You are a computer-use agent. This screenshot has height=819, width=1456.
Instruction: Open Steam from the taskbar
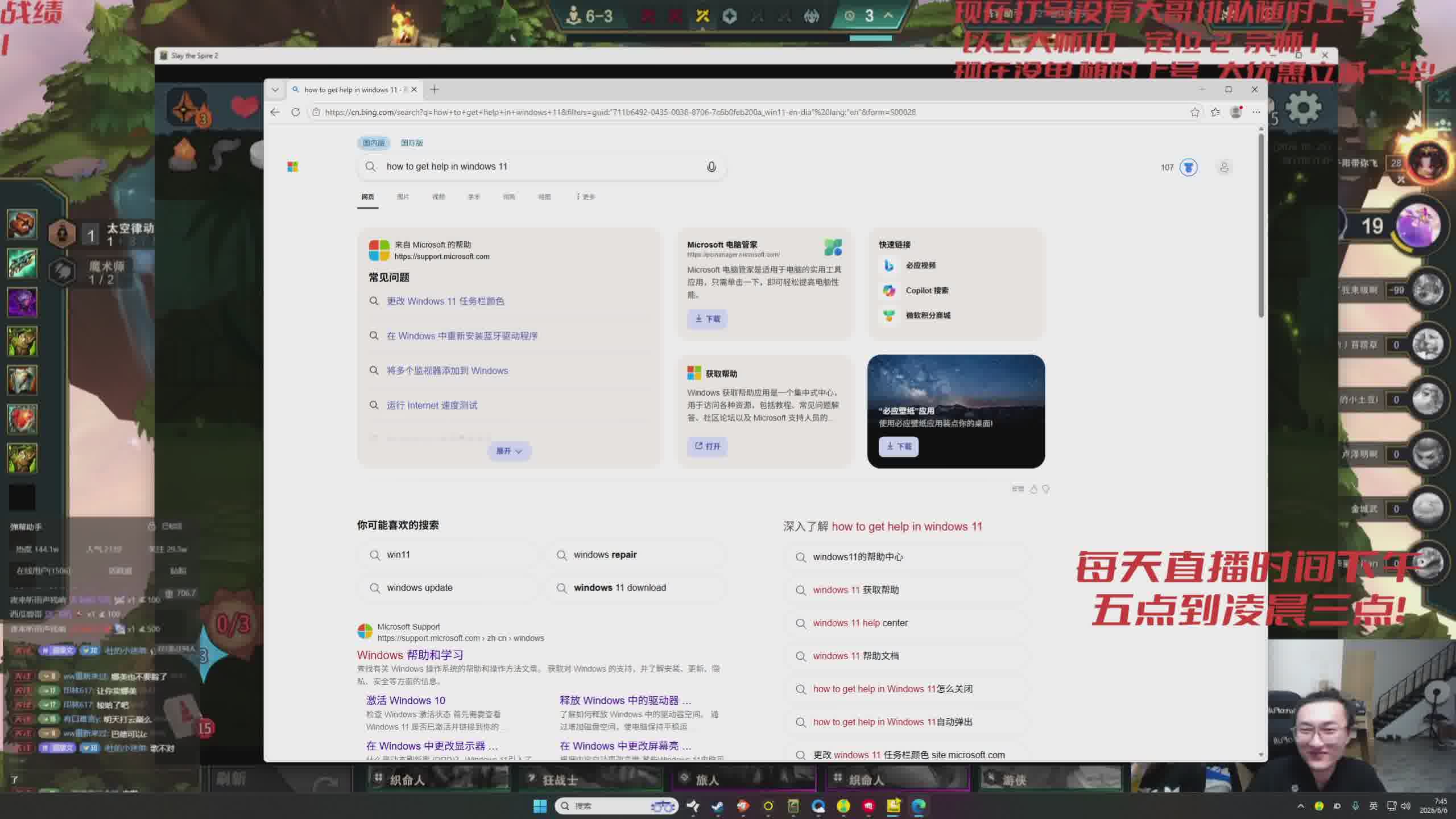(718, 806)
